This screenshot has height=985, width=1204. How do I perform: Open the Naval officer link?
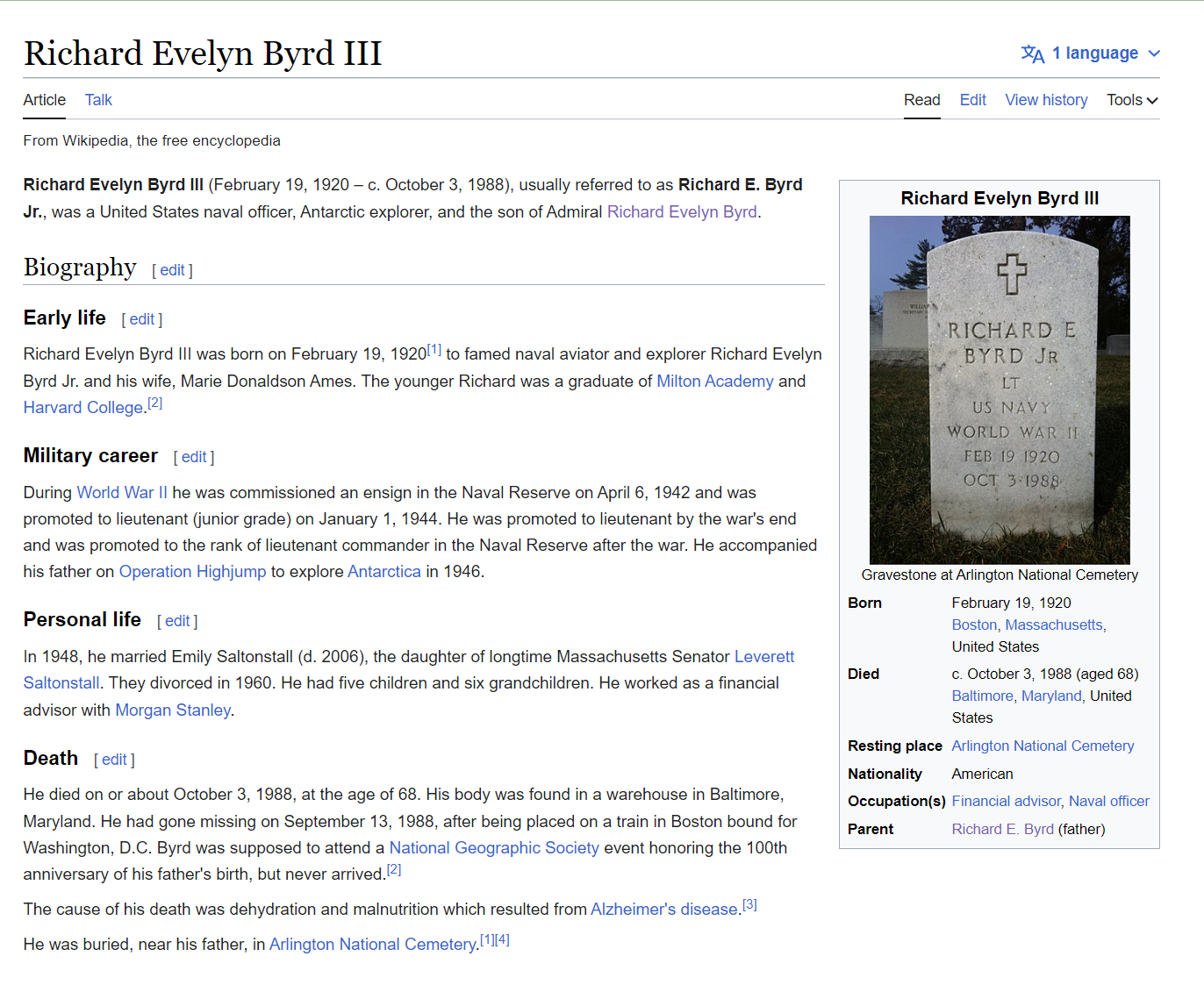click(x=1108, y=801)
